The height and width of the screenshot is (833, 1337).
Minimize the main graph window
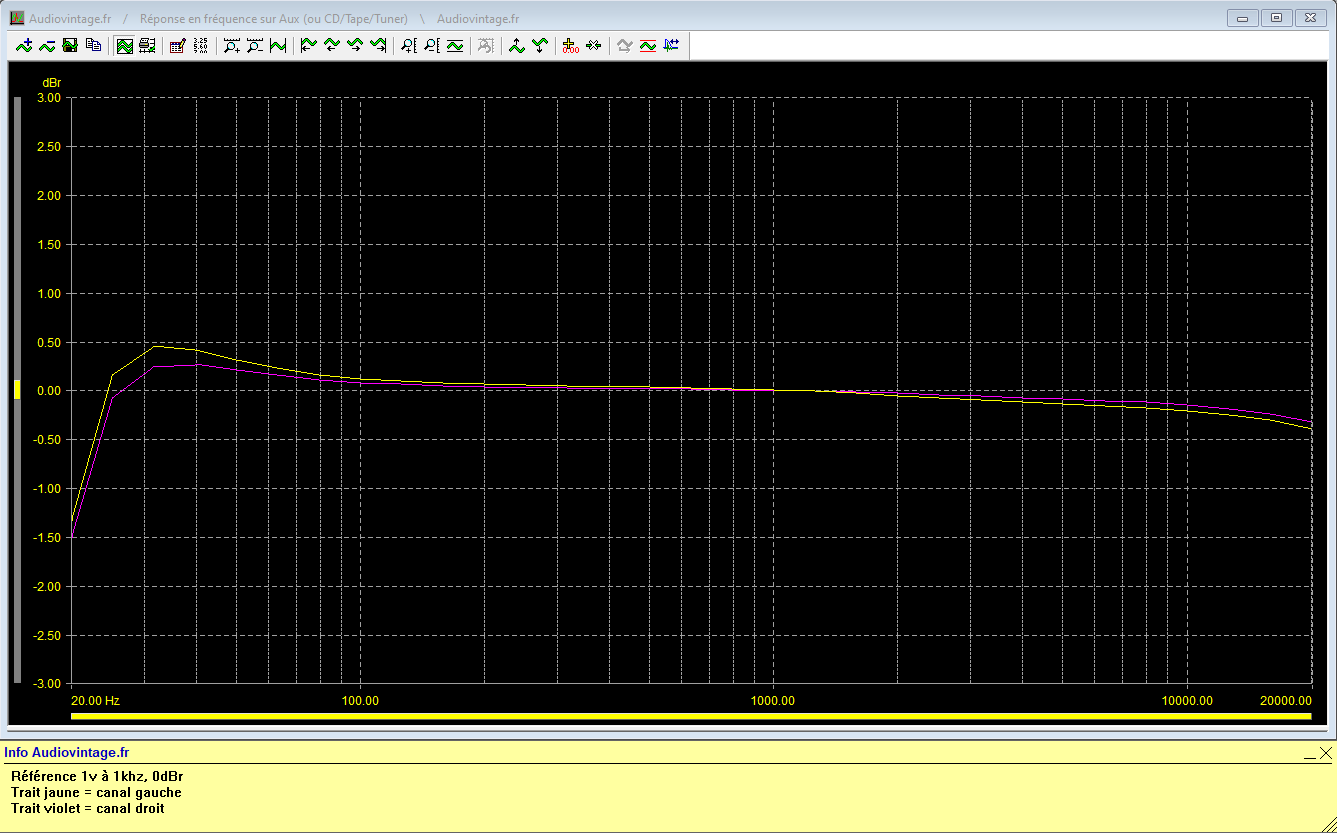1243,17
